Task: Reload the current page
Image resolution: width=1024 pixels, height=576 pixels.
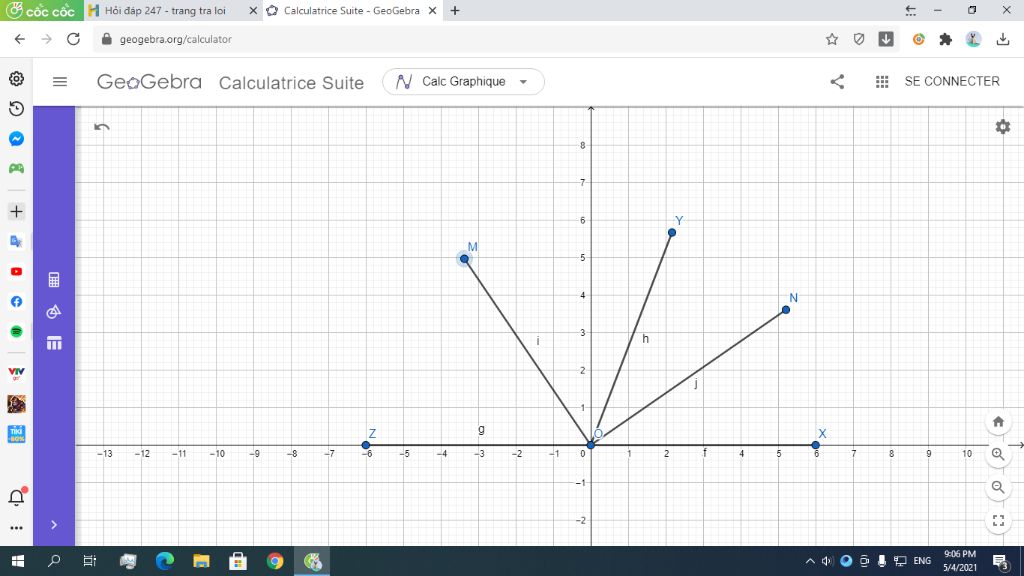Action: point(73,39)
